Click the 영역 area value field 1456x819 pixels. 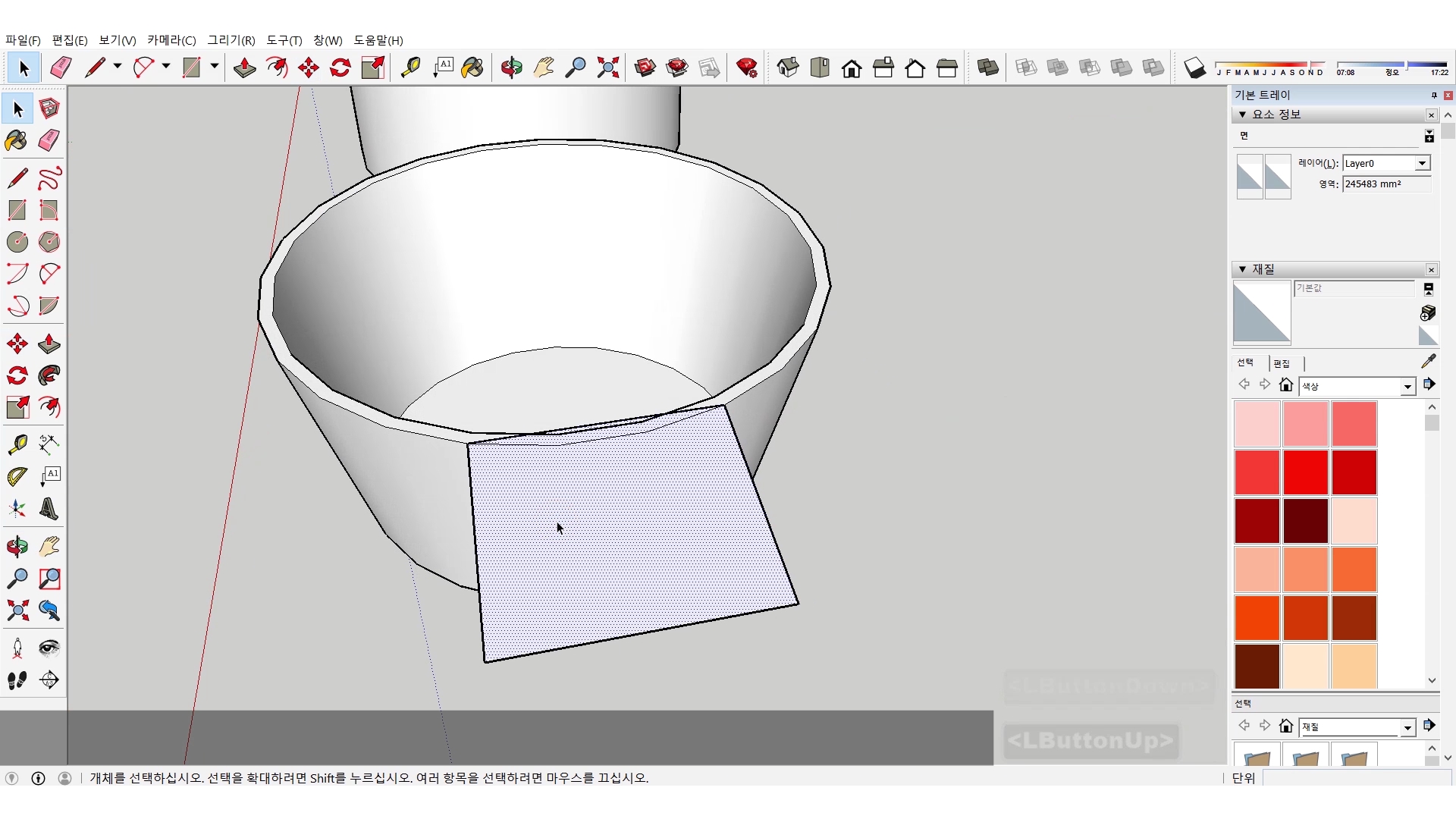click(1385, 184)
